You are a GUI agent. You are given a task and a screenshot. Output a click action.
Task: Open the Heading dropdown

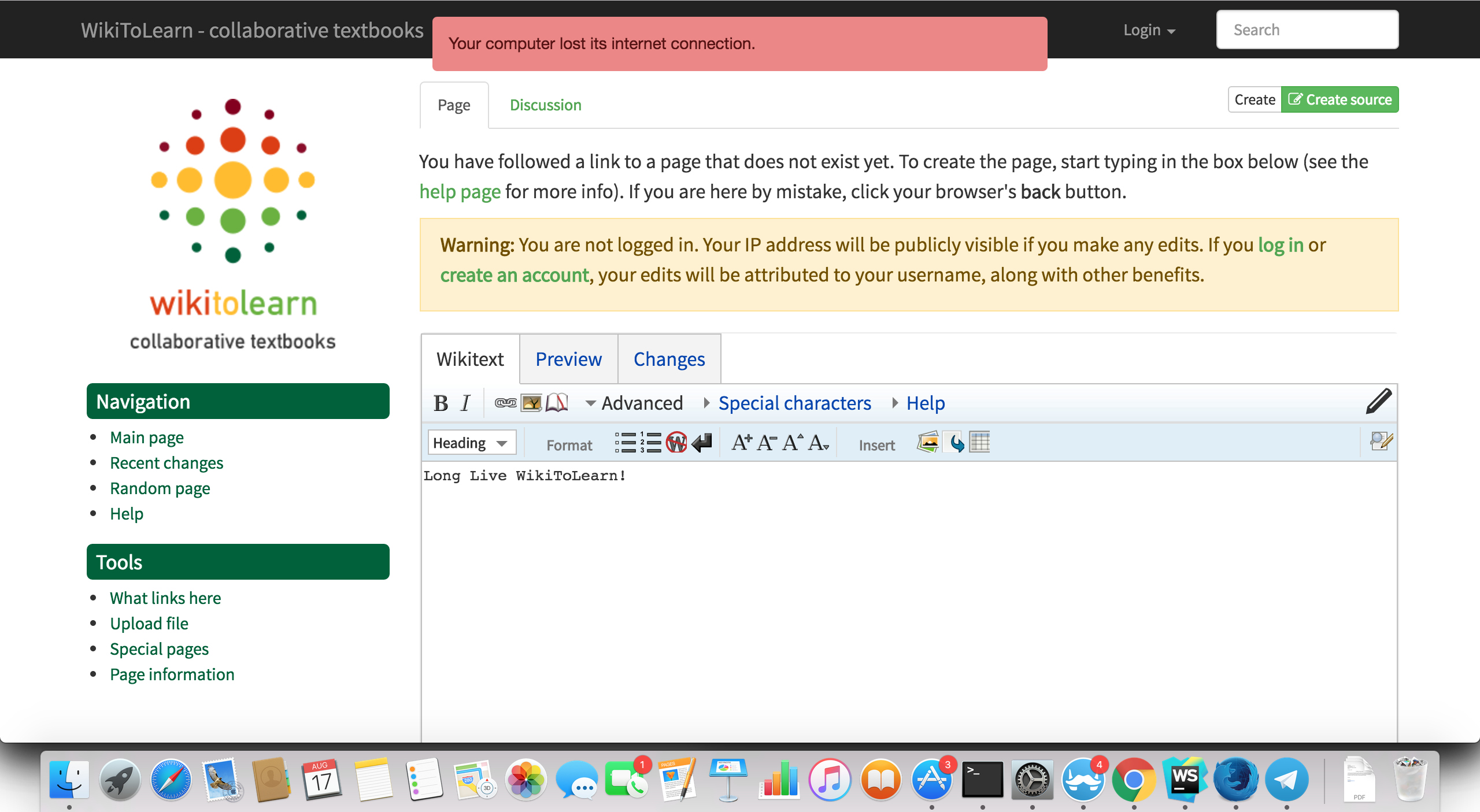pyautogui.click(x=471, y=443)
